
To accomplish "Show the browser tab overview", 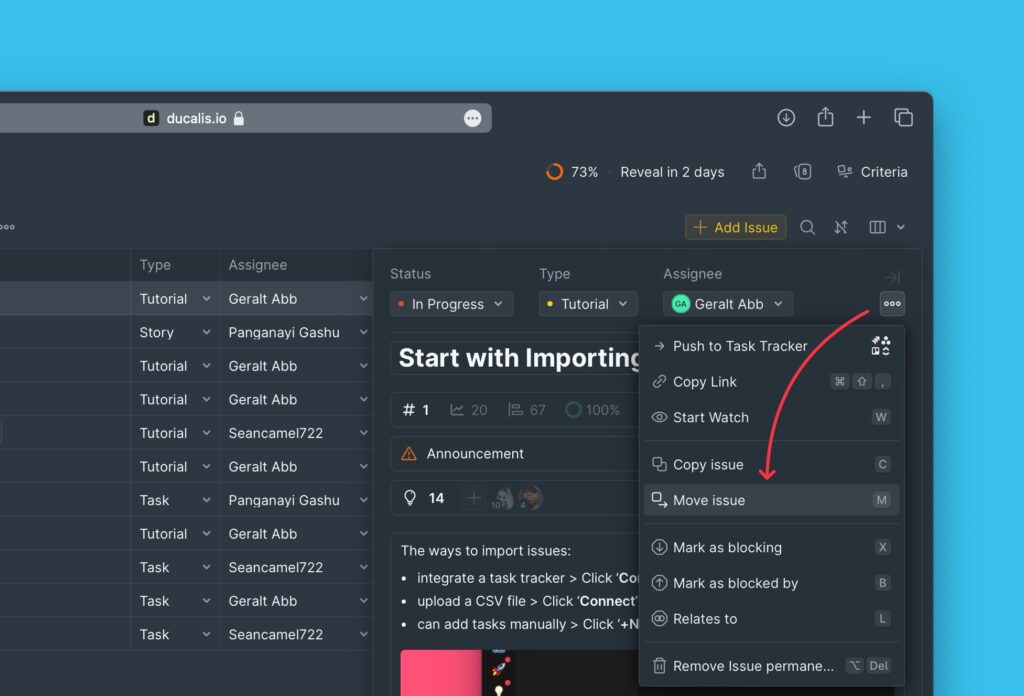I will [x=903, y=118].
